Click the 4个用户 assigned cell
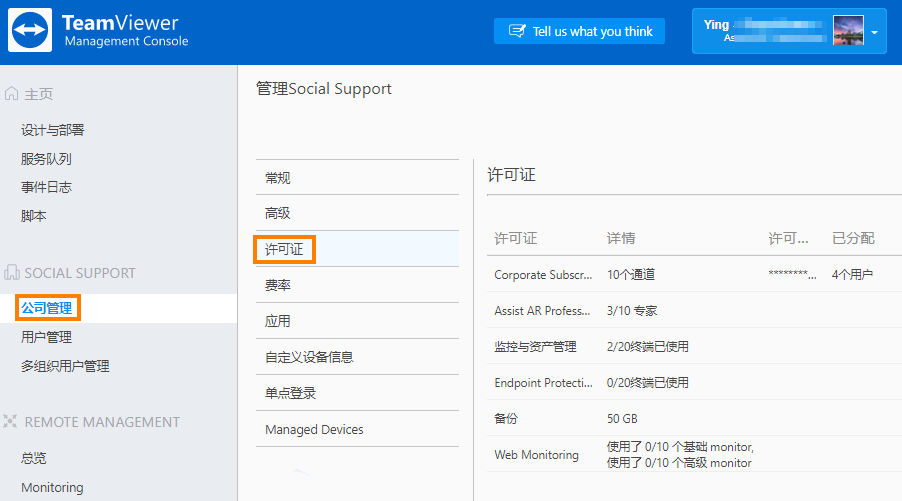This screenshot has width=902, height=501. tap(852, 274)
